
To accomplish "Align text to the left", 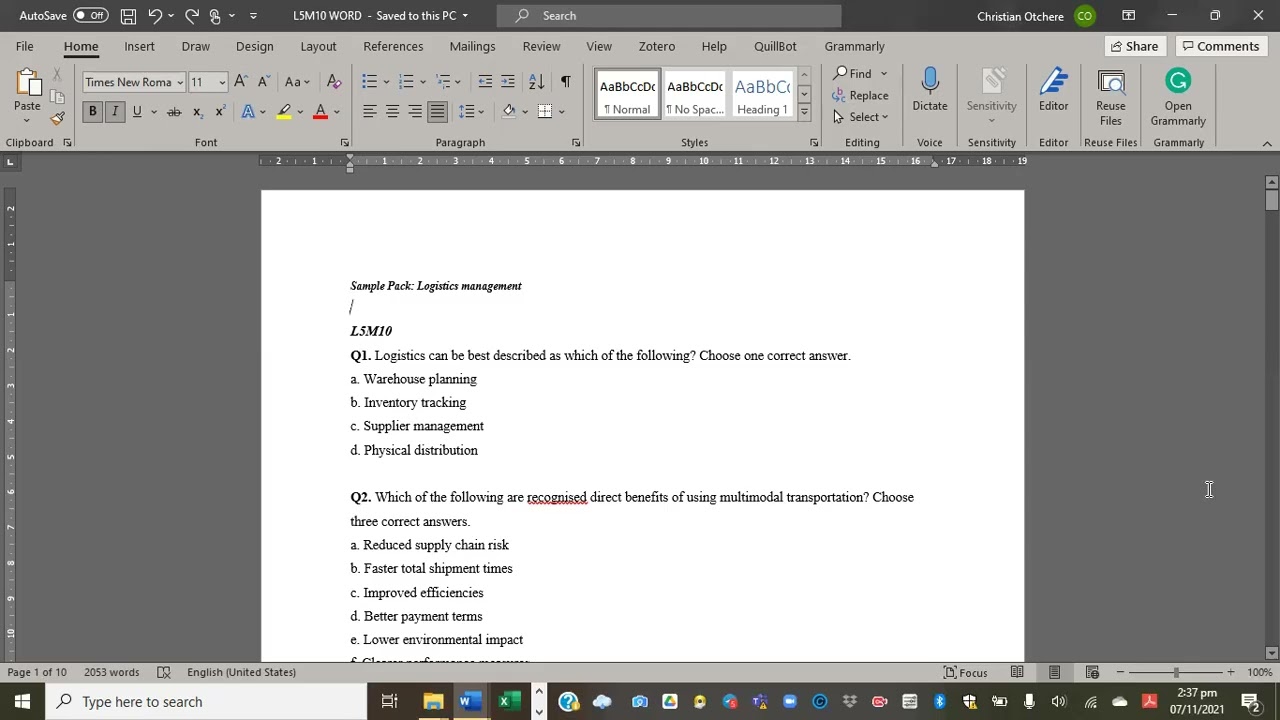I will coord(369,111).
